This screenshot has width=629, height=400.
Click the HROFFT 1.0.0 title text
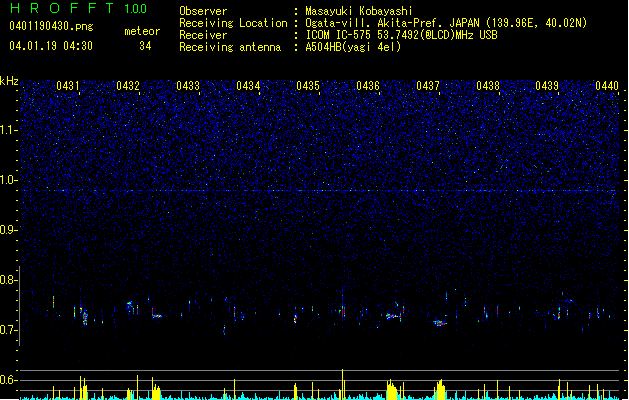pos(78,8)
